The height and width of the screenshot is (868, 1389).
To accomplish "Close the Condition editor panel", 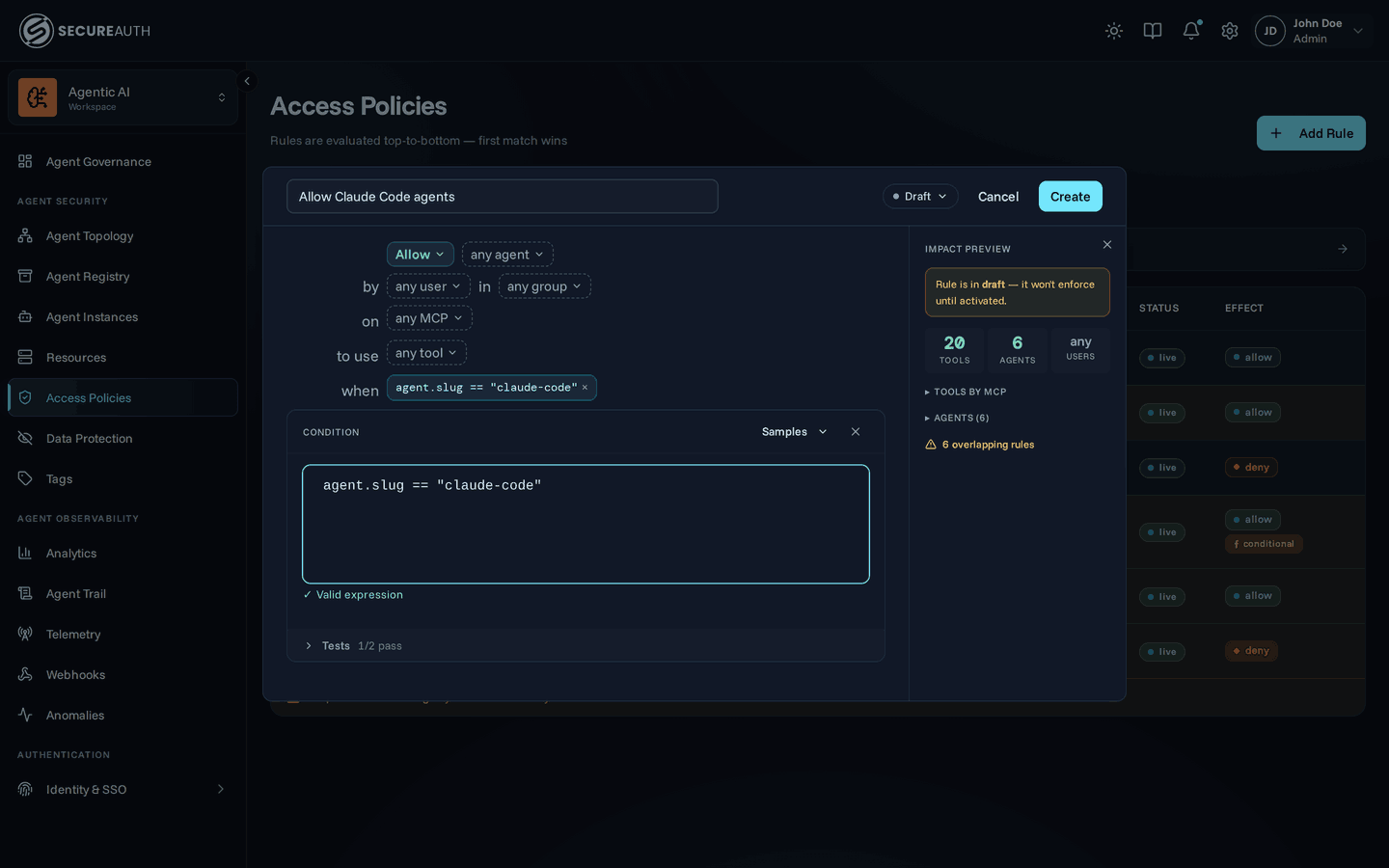I will (856, 432).
